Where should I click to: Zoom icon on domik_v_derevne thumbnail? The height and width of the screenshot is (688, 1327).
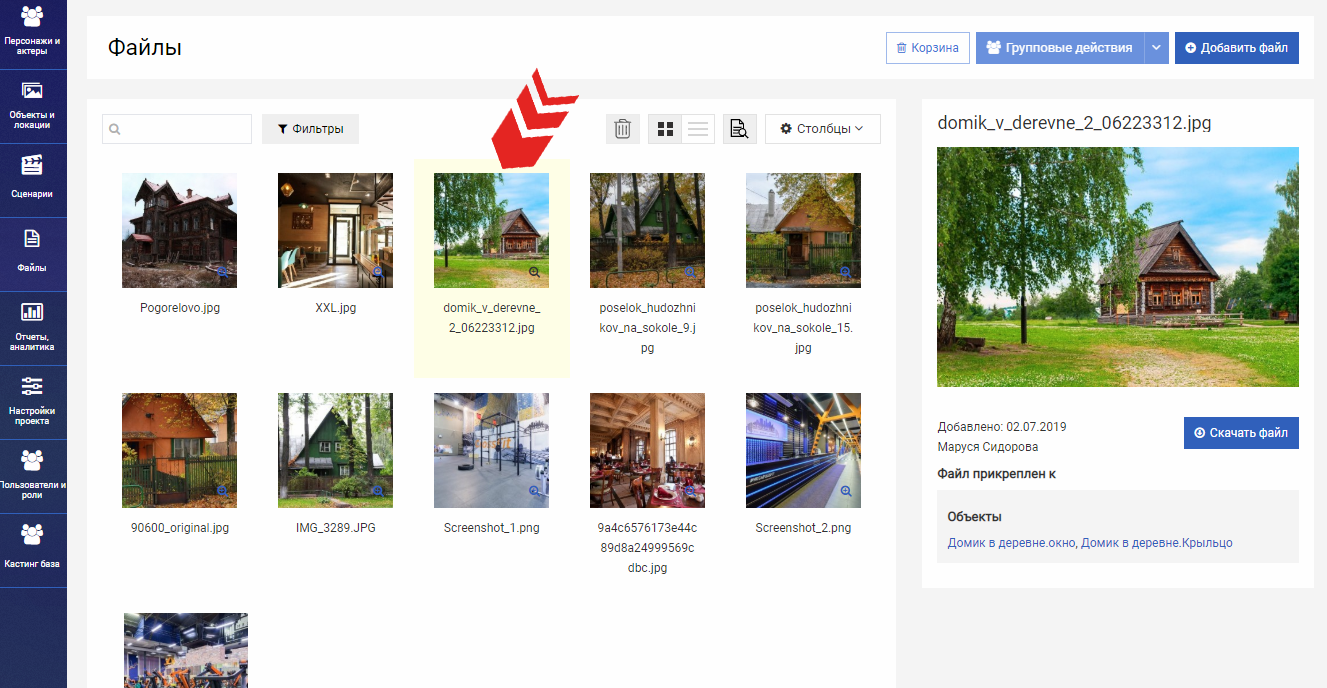[534, 272]
